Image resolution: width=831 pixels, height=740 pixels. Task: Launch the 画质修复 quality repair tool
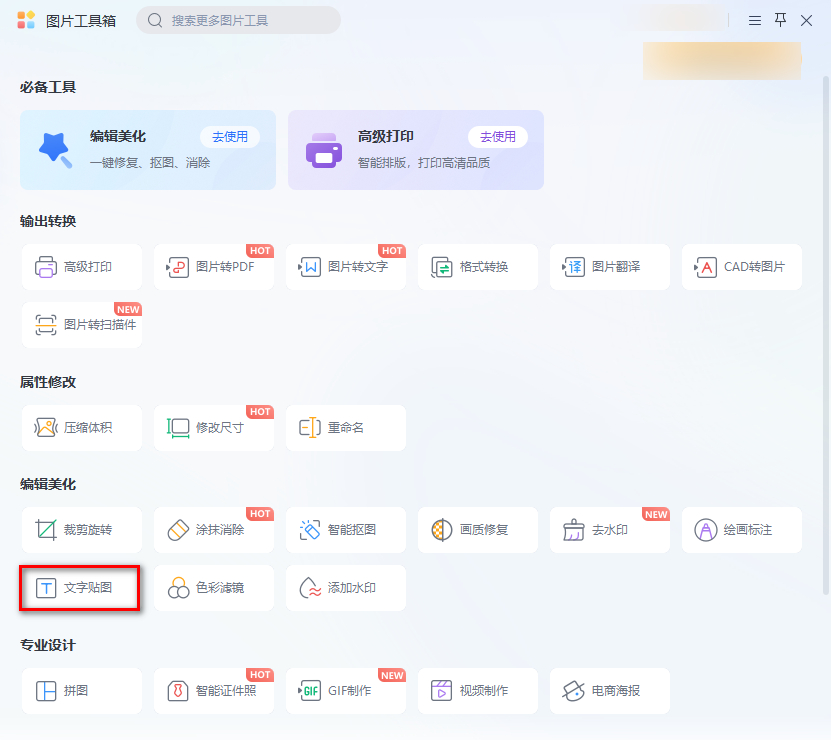(477, 528)
